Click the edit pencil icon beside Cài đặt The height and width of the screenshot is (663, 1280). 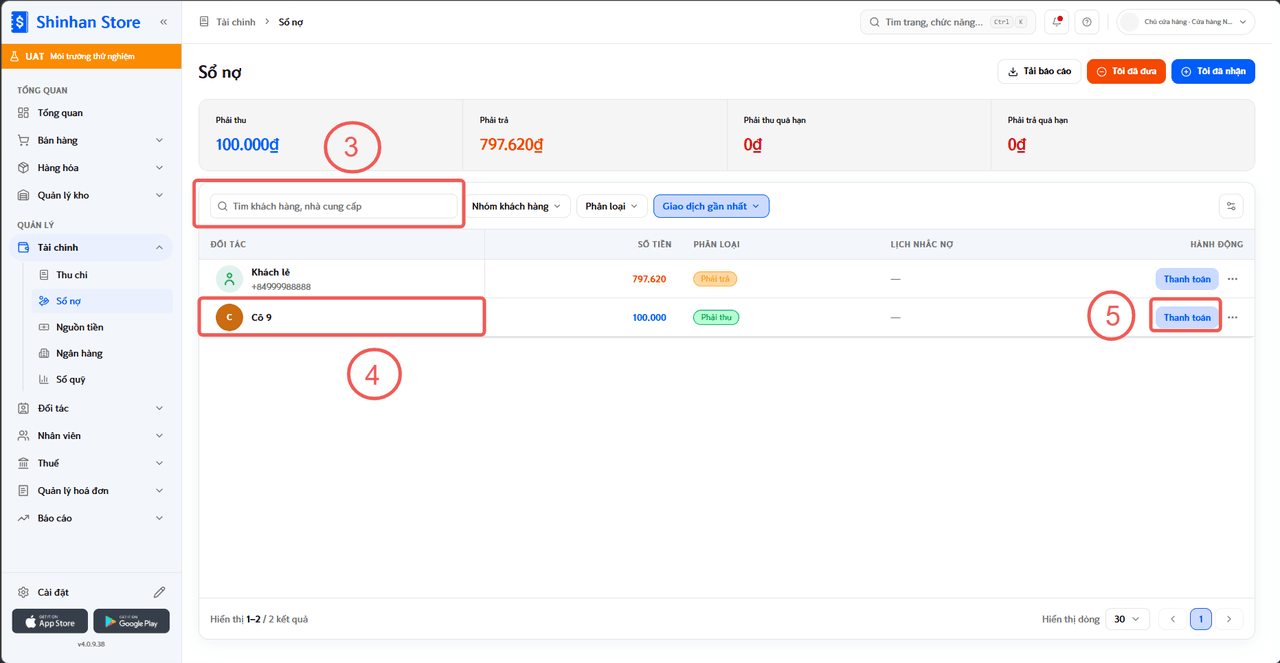click(159, 592)
